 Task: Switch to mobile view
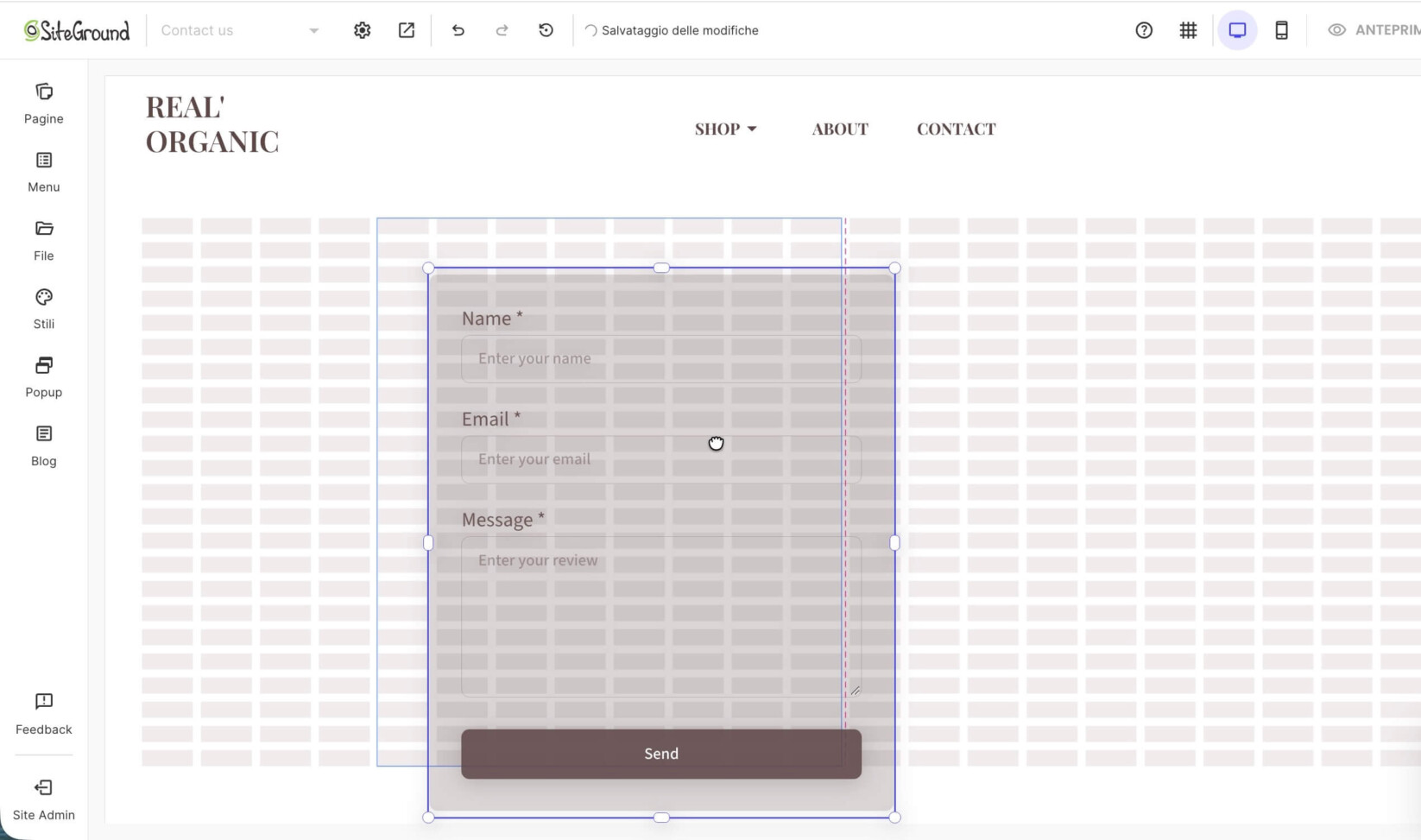tap(1282, 30)
